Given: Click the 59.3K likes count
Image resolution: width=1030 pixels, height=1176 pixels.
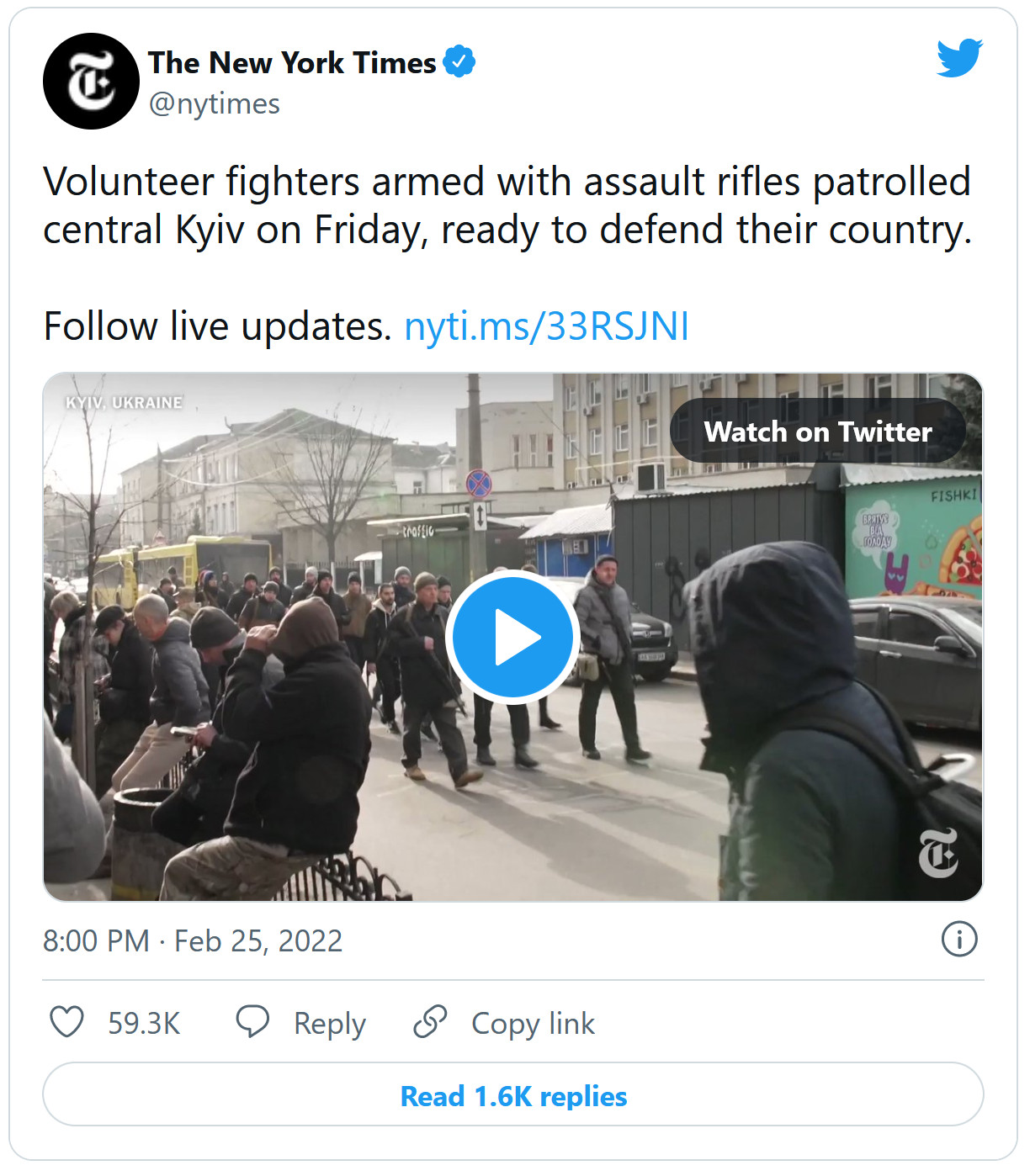Looking at the screenshot, I should click(x=144, y=1023).
